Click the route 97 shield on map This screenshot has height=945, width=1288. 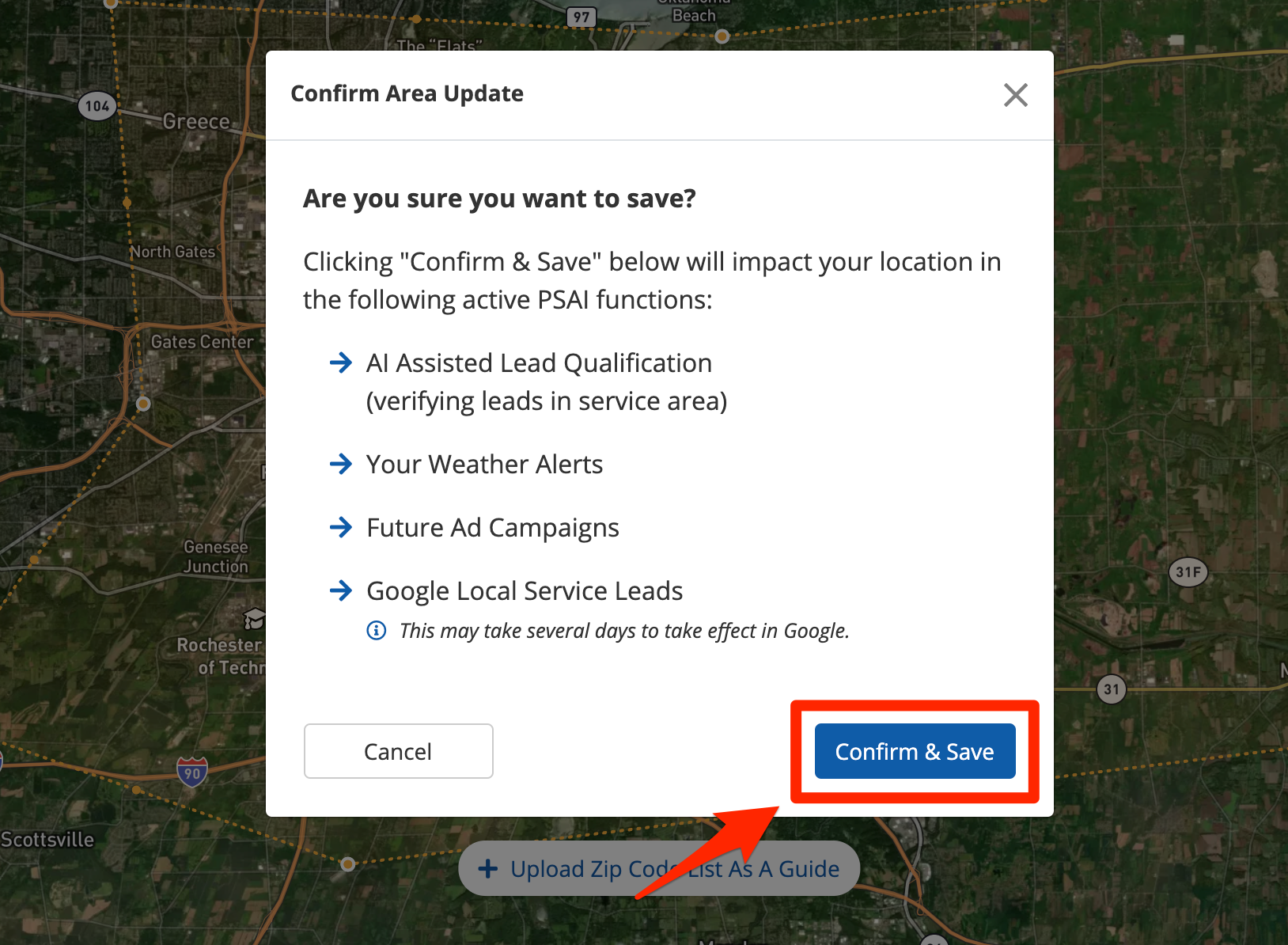pos(581,17)
